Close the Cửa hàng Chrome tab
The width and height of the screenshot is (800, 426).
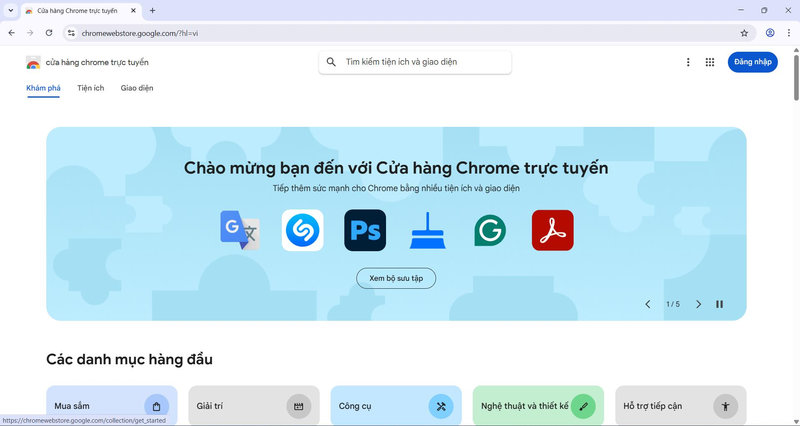[x=133, y=10]
